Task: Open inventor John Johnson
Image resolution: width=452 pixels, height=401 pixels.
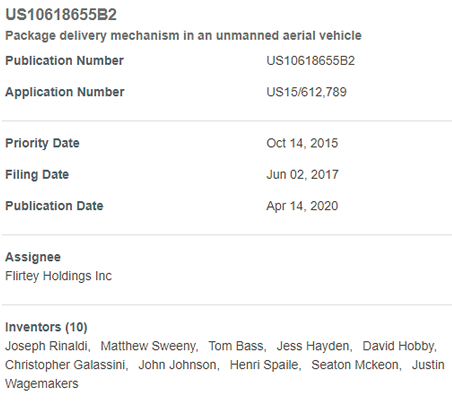Action: pyautogui.click(x=178, y=365)
